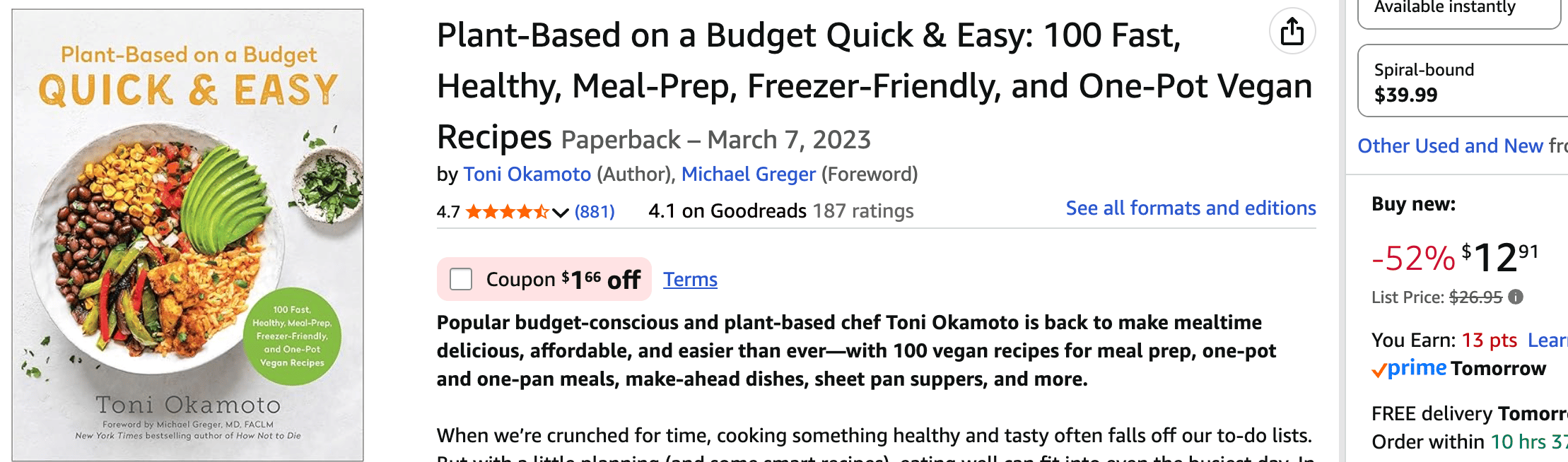Open Toni Okamoto author link
The height and width of the screenshot is (462, 1568).
coord(527,174)
